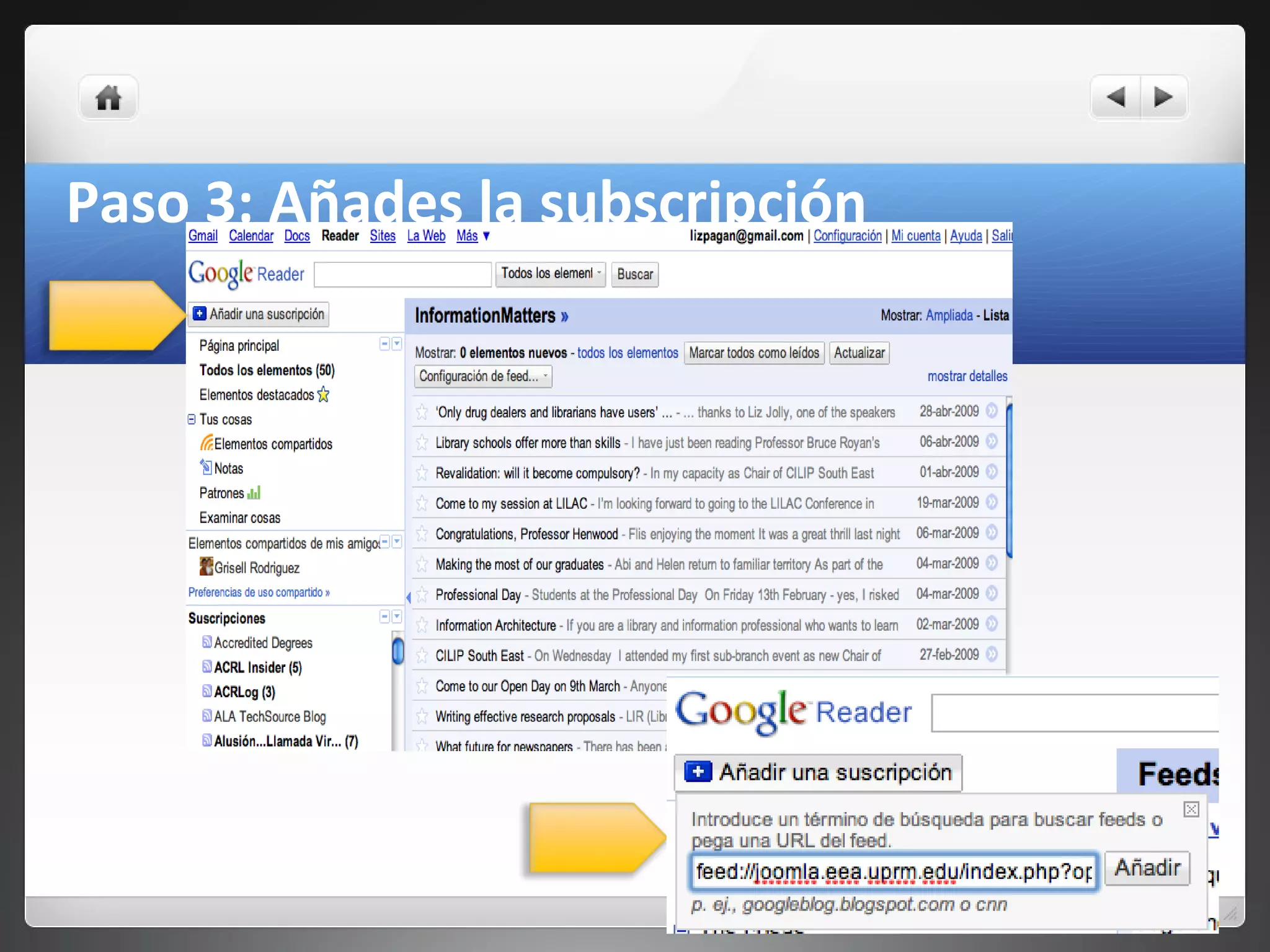Minimize the Página principal section

pyautogui.click(x=384, y=344)
